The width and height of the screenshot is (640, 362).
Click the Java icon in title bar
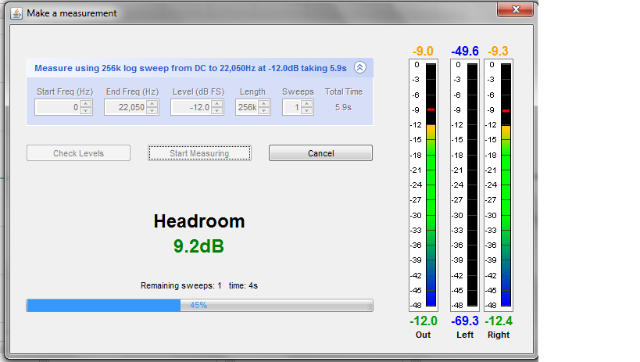(16, 13)
